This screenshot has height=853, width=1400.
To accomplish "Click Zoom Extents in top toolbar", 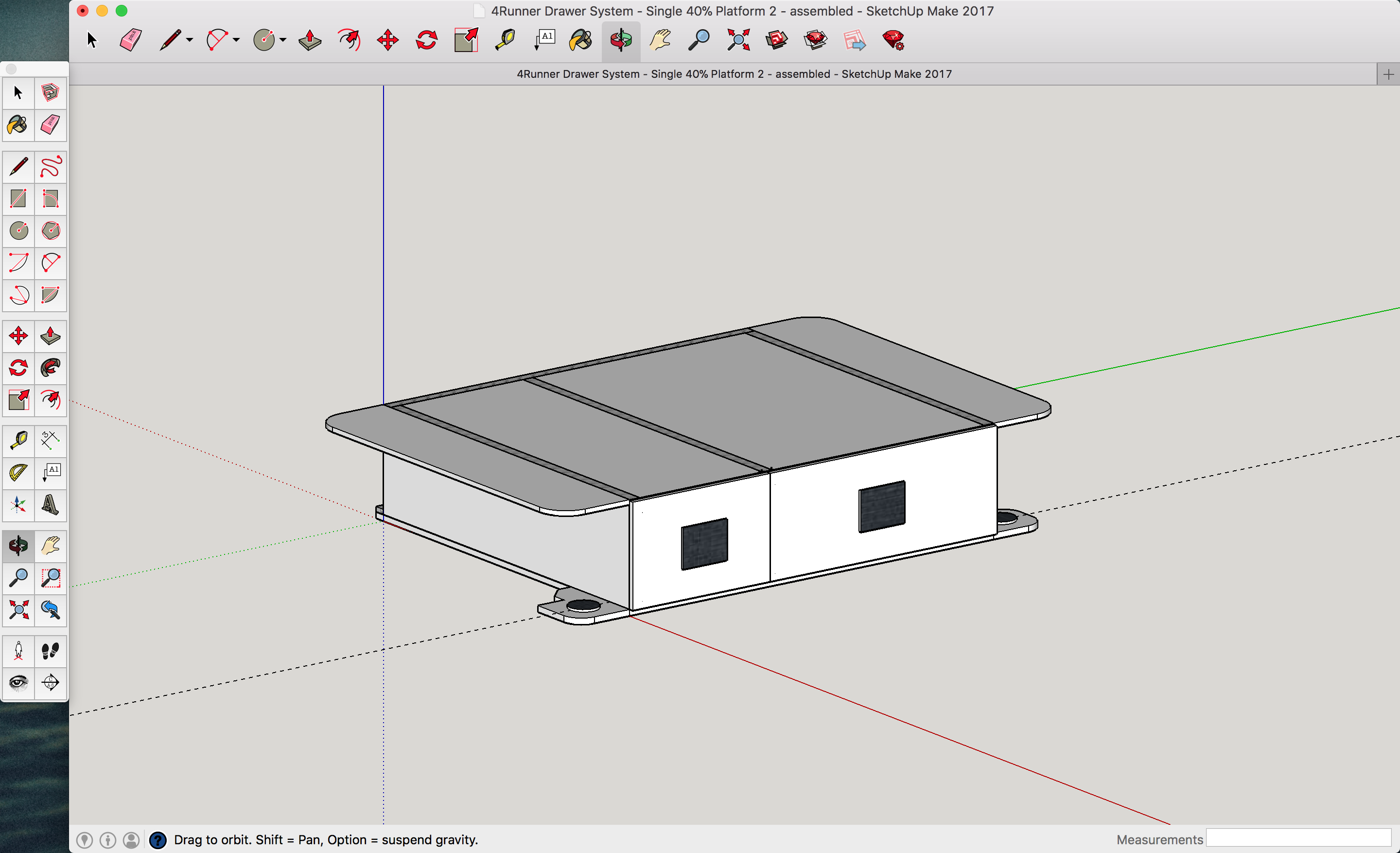I will click(738, 40).
